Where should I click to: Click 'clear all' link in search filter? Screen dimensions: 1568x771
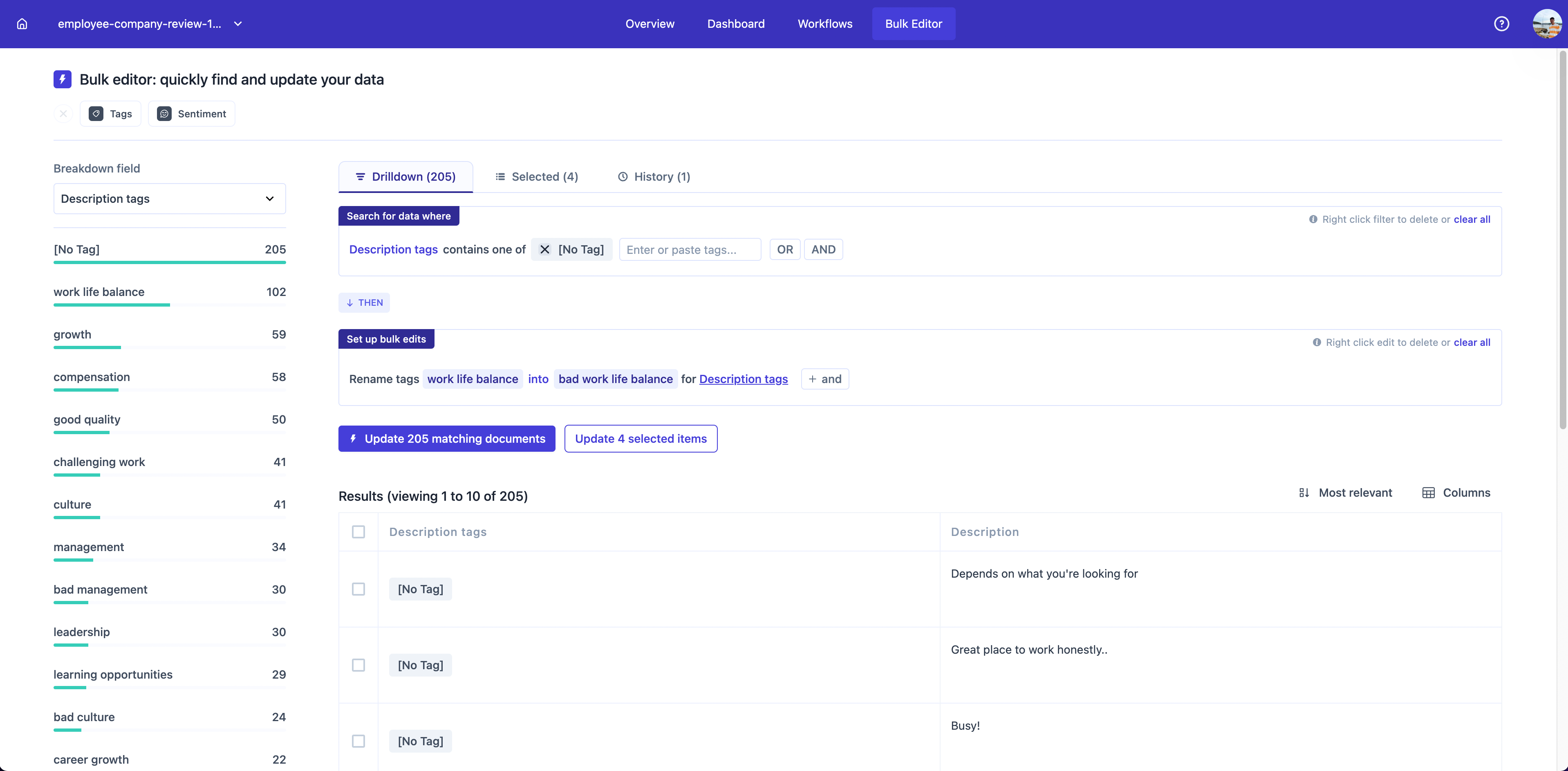(x=1472, y=219)
